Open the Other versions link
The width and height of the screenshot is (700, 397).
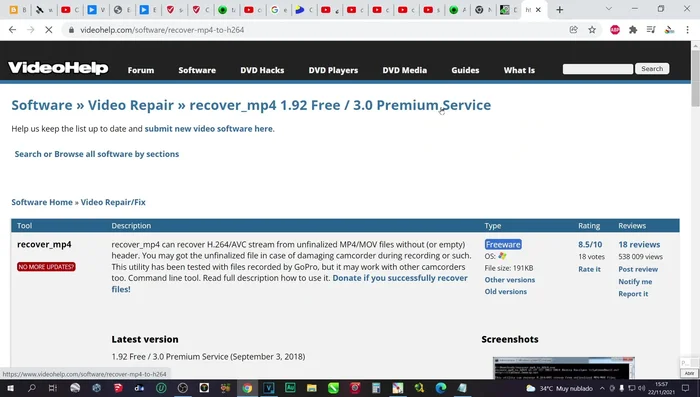509,280
